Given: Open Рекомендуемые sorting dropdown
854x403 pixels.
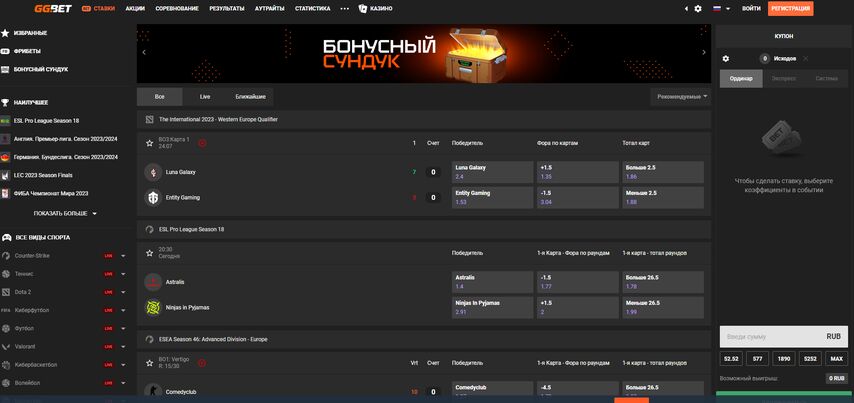Looking at the screenshot, I should tap(682, 96).
